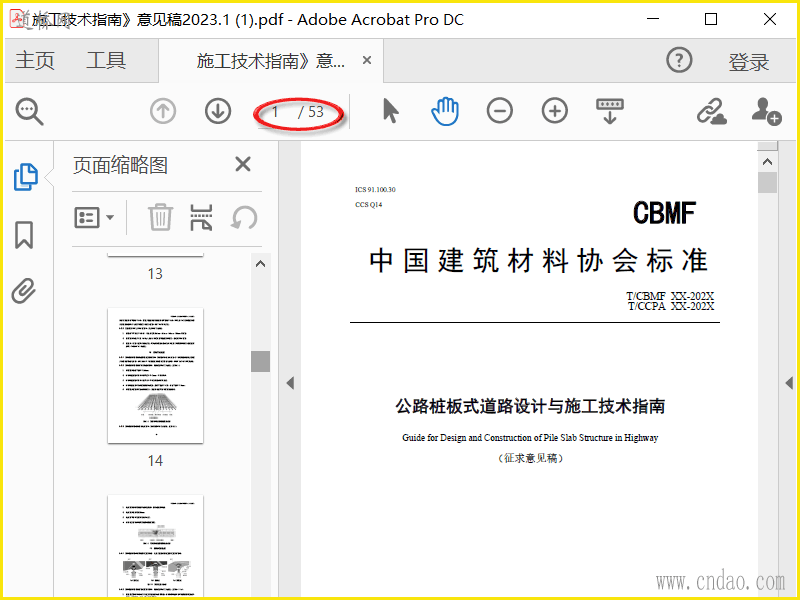This screenshot has height=600, width=800.
Task: Select the open document tab 施工技术指南
Action: coord(270,61)
